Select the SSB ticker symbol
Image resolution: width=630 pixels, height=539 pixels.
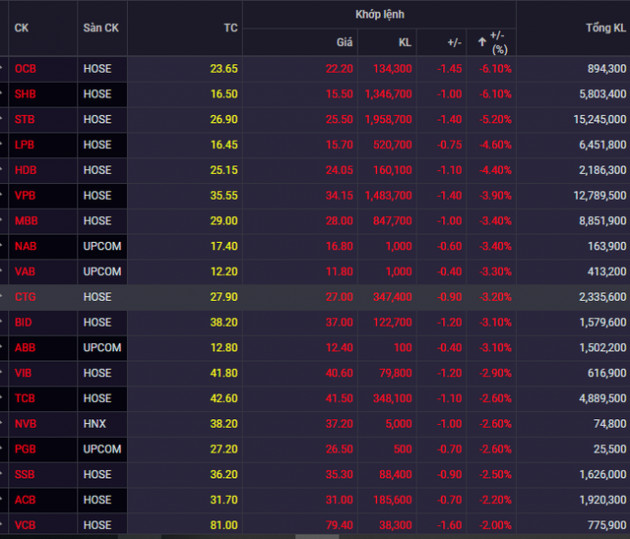(x=25, y=474)
